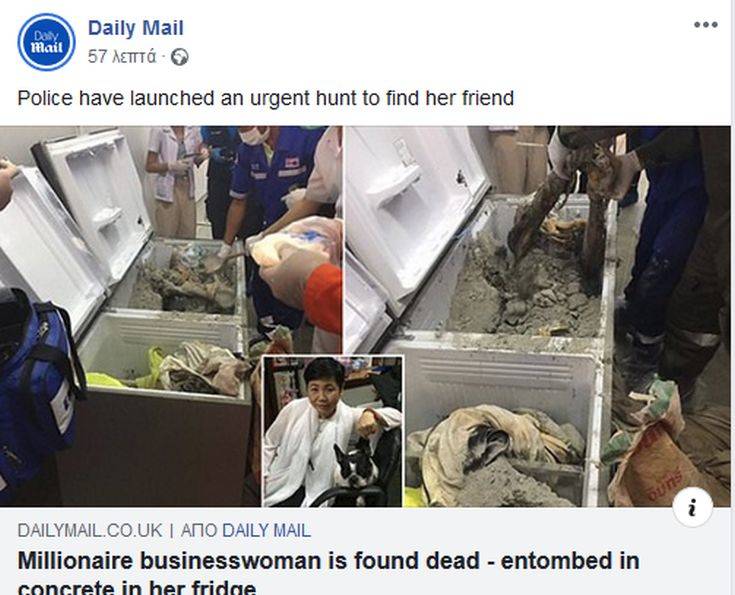This screenshot has width=735, height=595.
Task: Click the "ΑΠΟ" label in link preview
Action: (198, 531)
